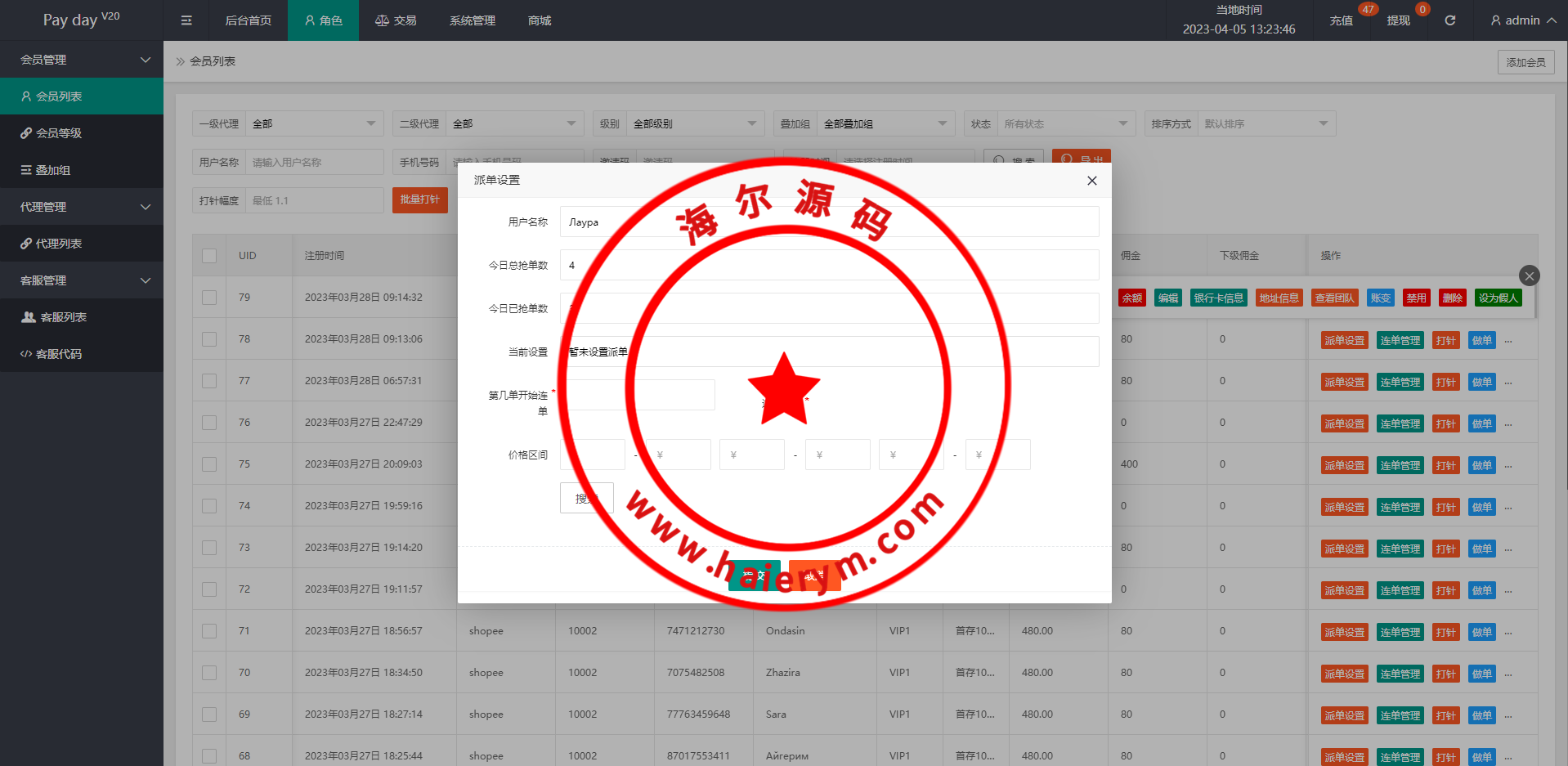Open the 一级代理 dropdown
Image resolution: width=1568 pixels, height=766 pixels.
pos(314,123)
